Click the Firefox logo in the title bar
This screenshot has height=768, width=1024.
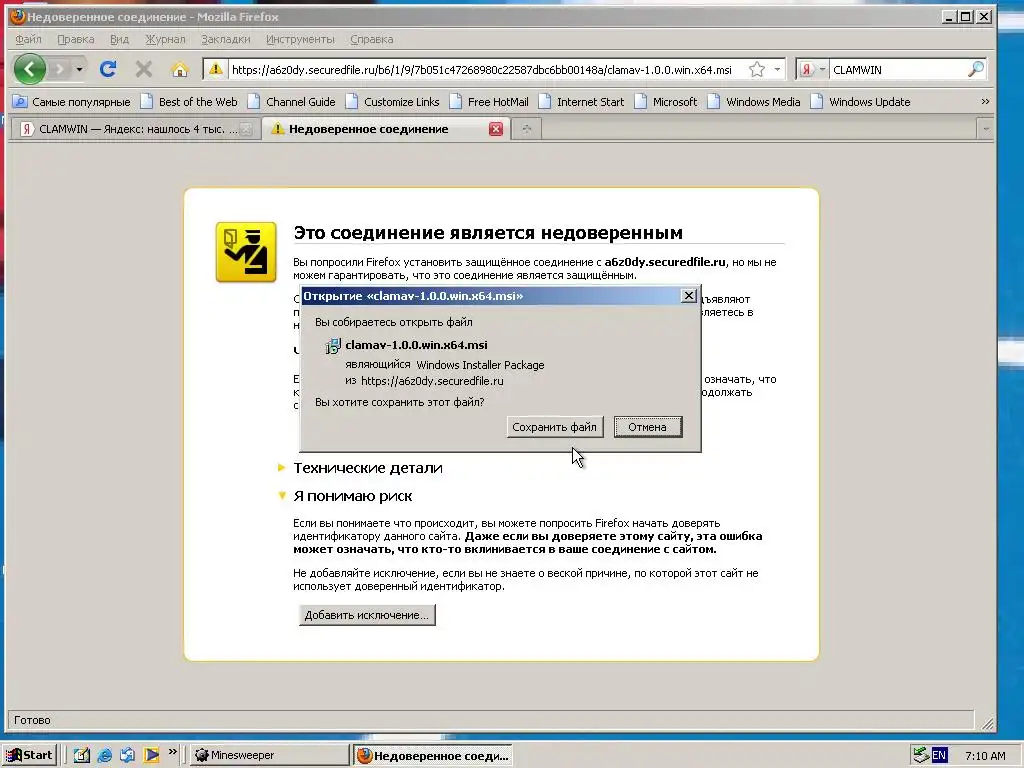pyautogui.click(x=18, y=16)
